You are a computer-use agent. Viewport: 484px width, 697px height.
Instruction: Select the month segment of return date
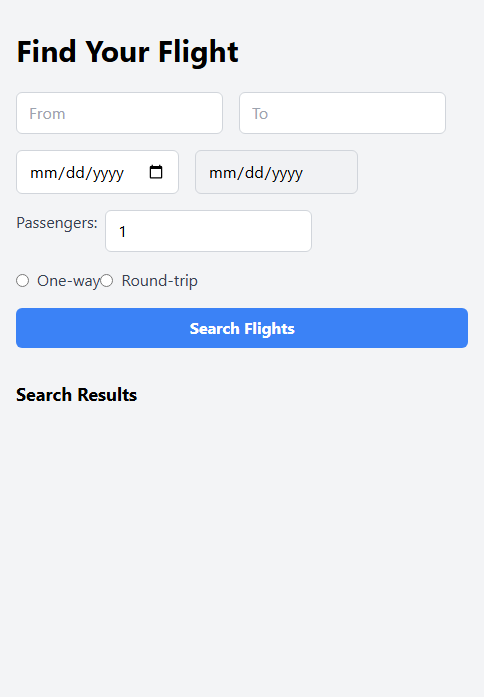(x=222, y=172)
